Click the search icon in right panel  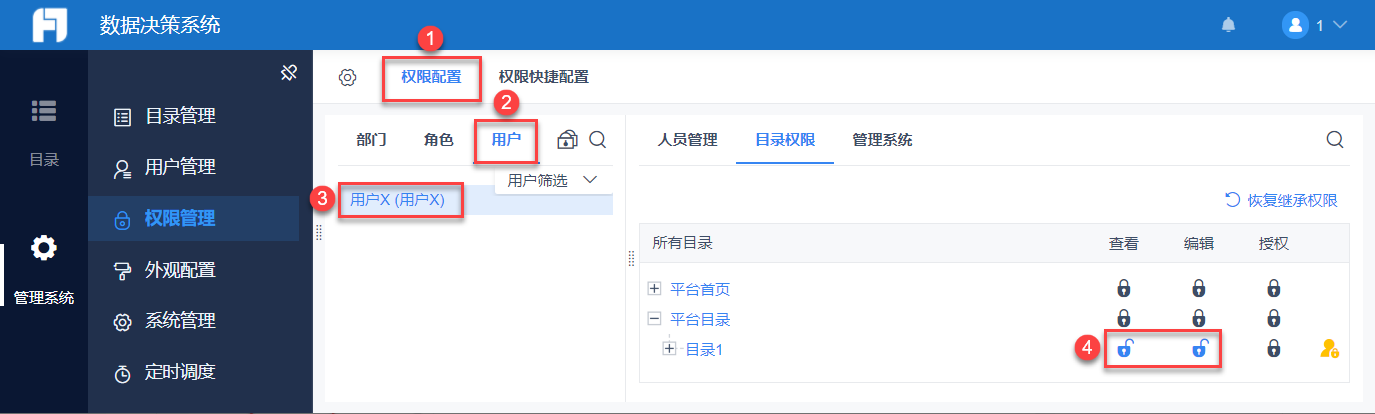pyautogui.click(x=1334, y=140)
